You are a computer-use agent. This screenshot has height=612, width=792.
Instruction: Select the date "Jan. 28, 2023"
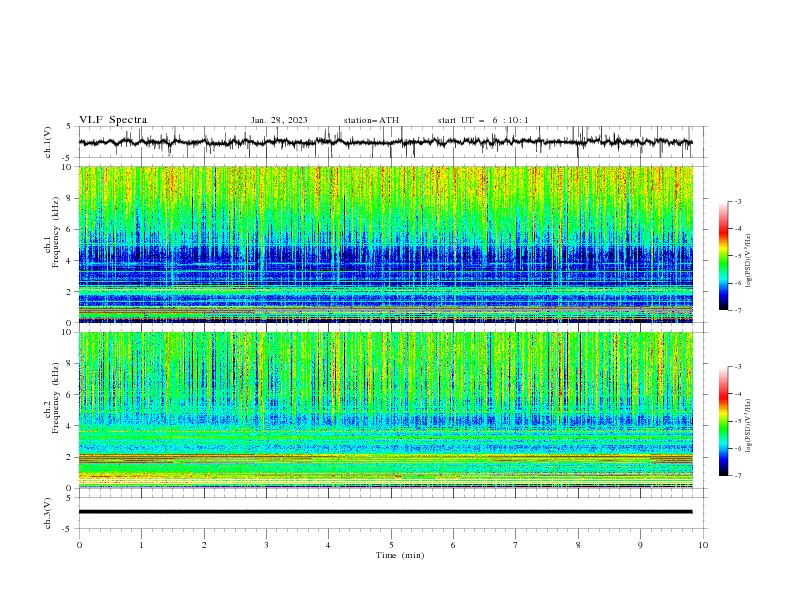coord(279,120)
